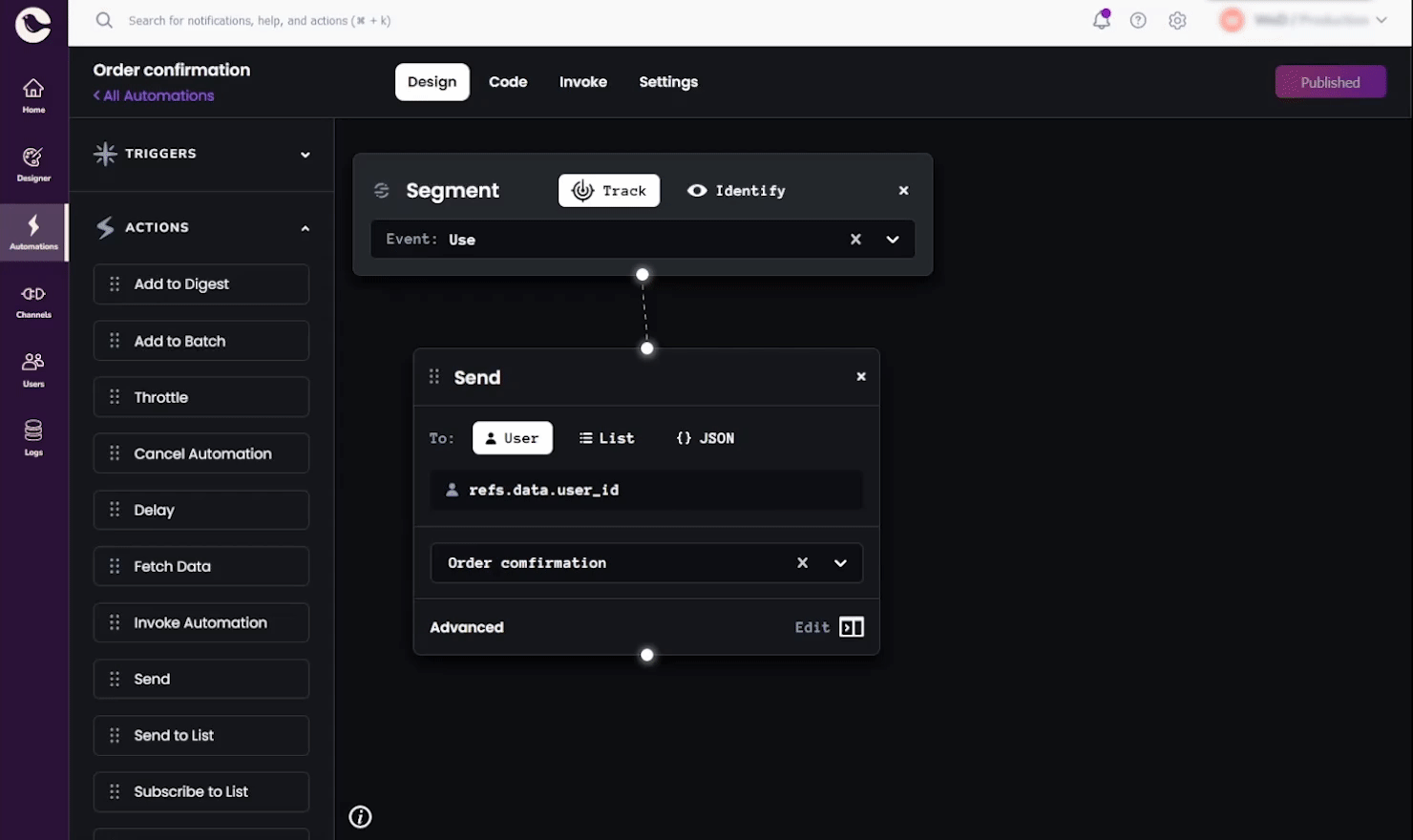This screenshot has width=1413, height=840.
Task: Switch to the Code tab
Action: click(x=508, y=82)
